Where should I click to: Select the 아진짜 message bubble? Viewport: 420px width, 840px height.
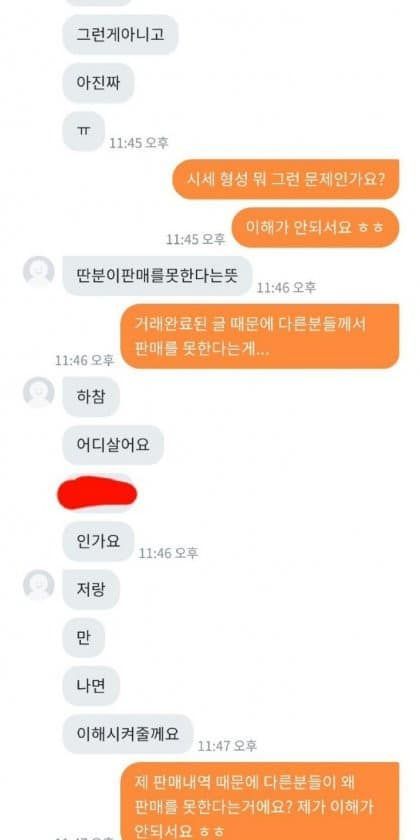pyautogui.click(x=98, y=83)
